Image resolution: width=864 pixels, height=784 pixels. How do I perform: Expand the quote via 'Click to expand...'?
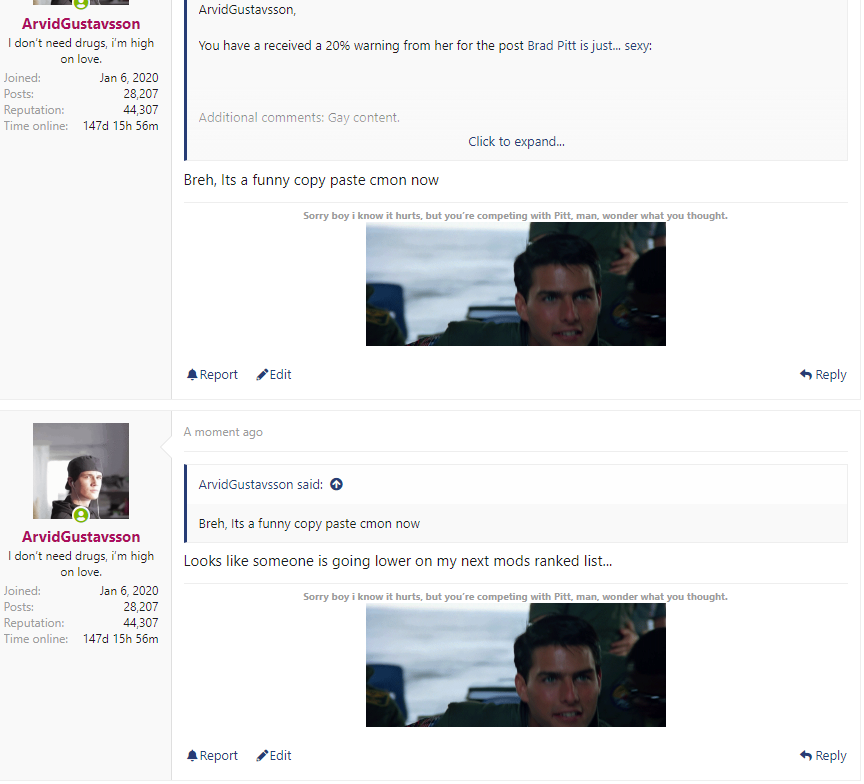point(516,142)
